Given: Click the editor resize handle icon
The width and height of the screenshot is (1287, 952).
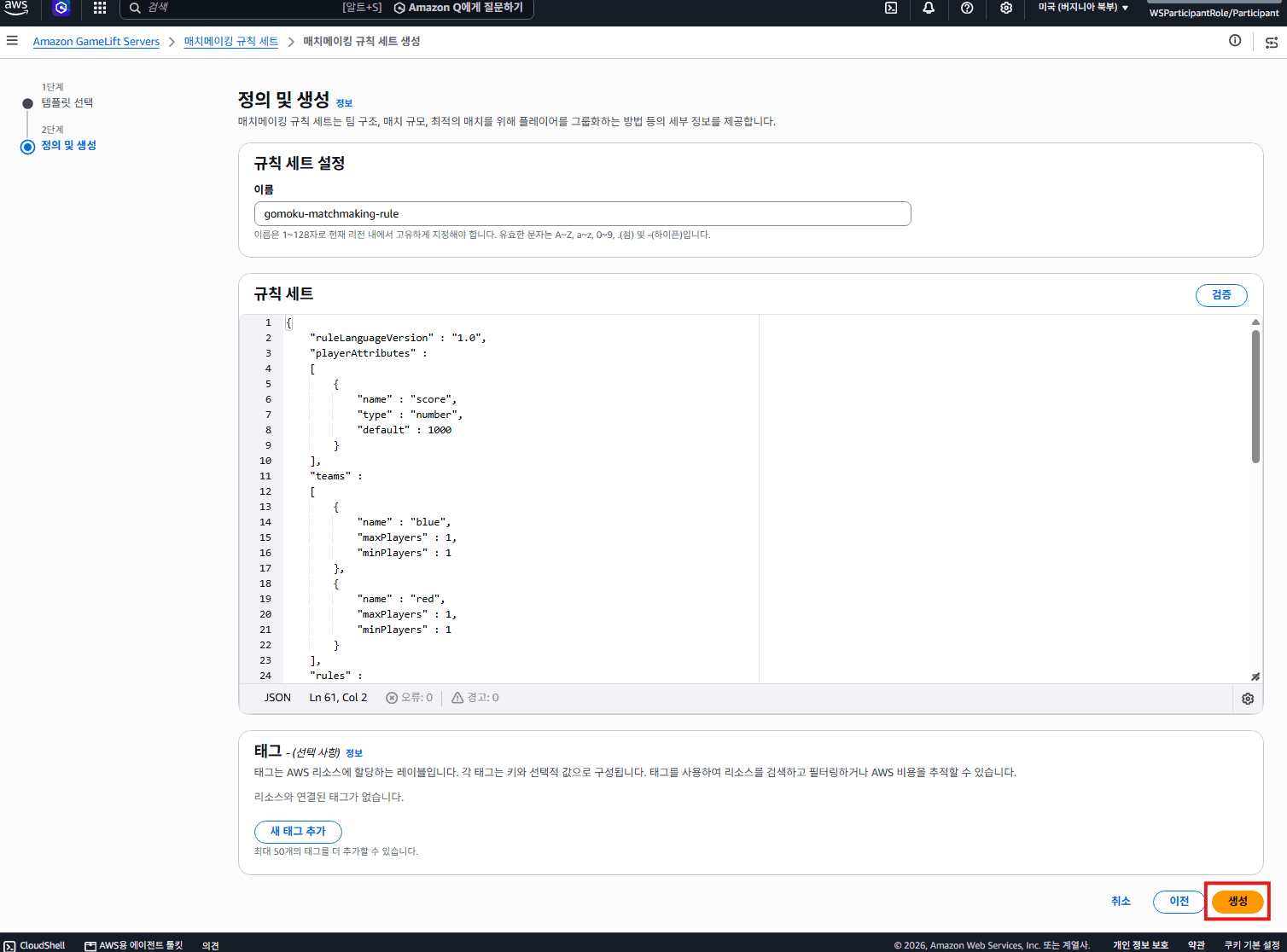Looking at the screenshot, I should pos(1255,676).
